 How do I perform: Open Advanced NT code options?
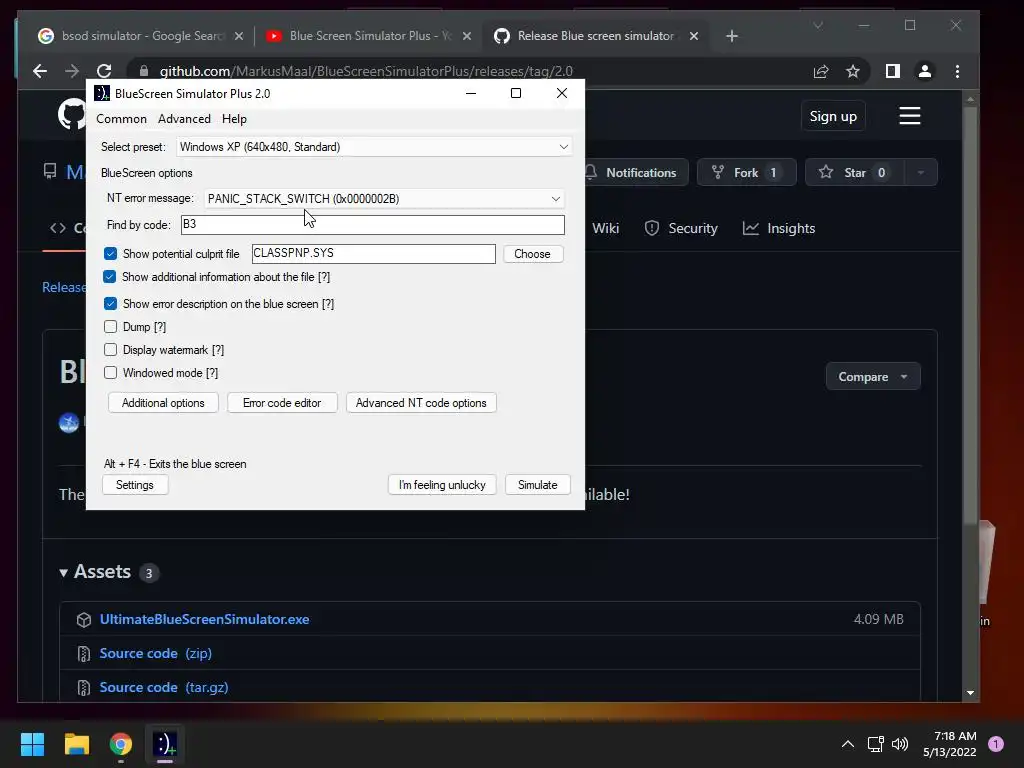coord(421,403)
